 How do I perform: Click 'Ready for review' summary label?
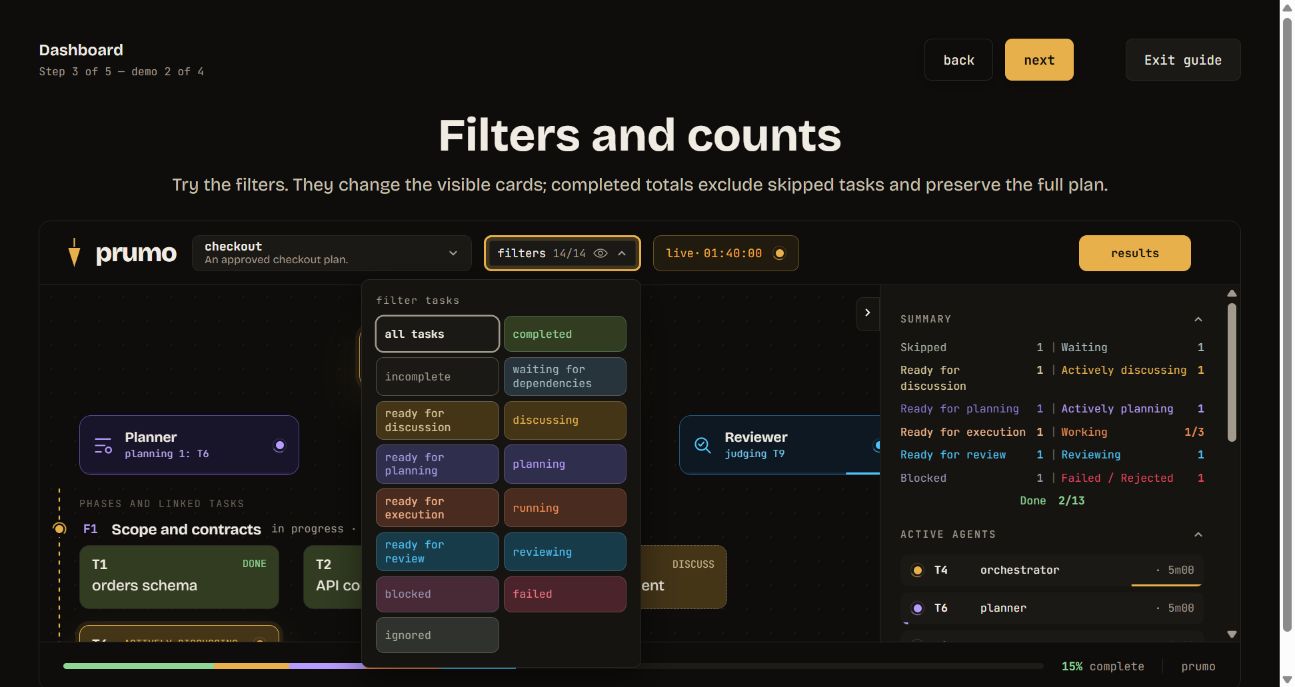coord(952,454)
